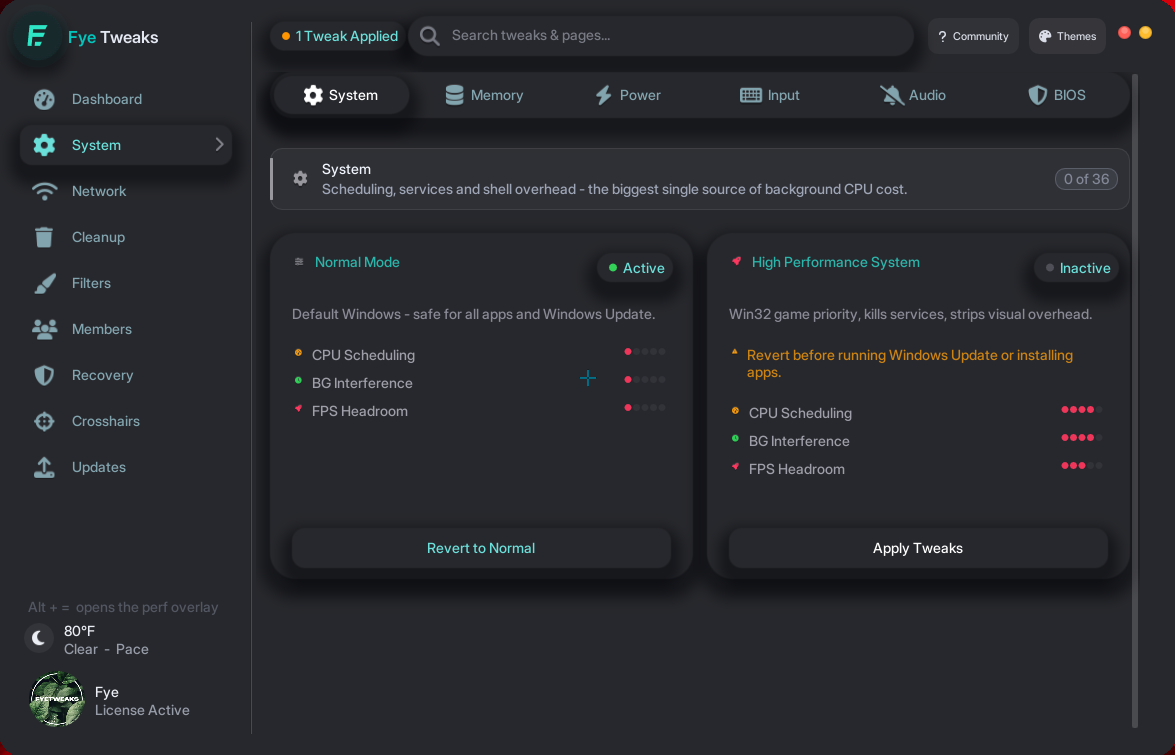Open the Crosshairs target icon
Image resolution: width=1175 pixels, height=755 pixels.
[44, 421]
